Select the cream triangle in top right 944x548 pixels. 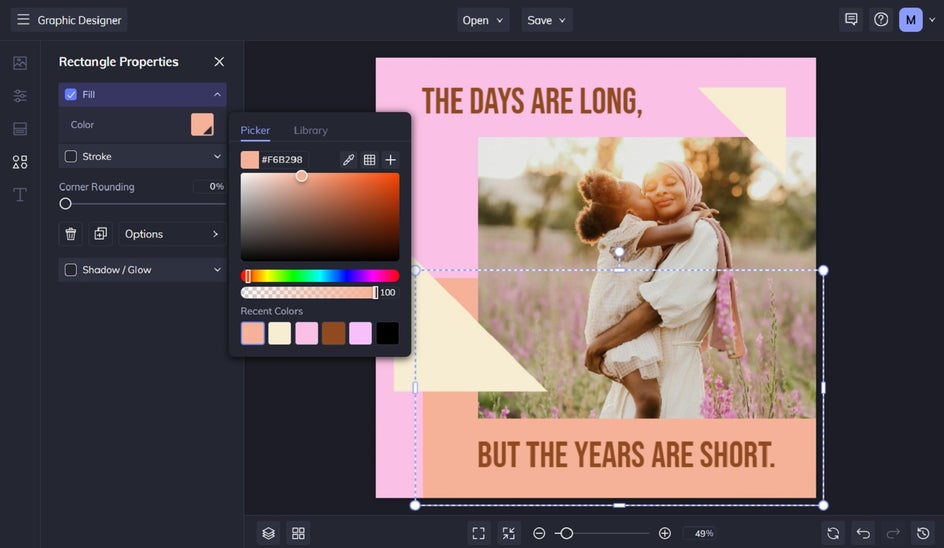click(759, 117)
